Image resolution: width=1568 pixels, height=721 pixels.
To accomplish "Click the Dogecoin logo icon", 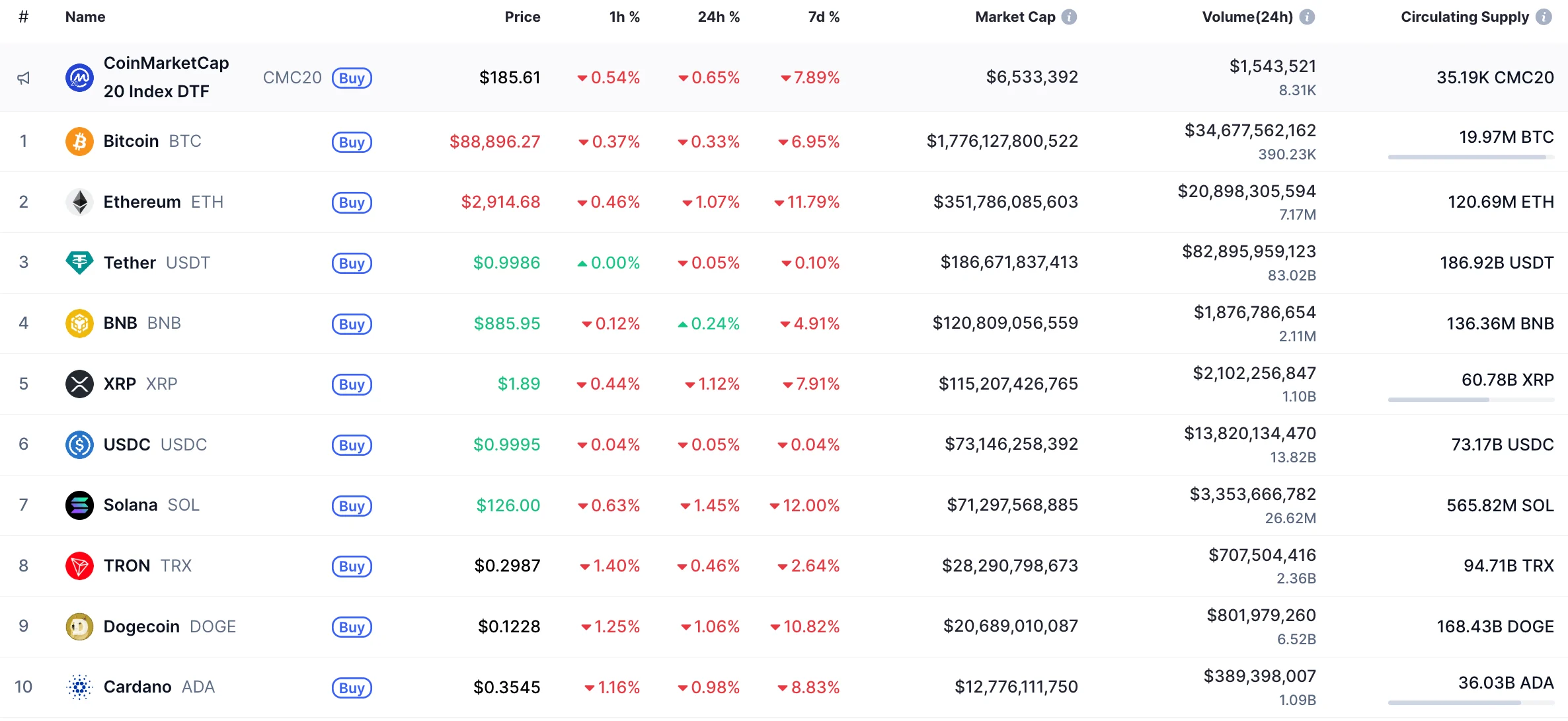I will (79, 626).
